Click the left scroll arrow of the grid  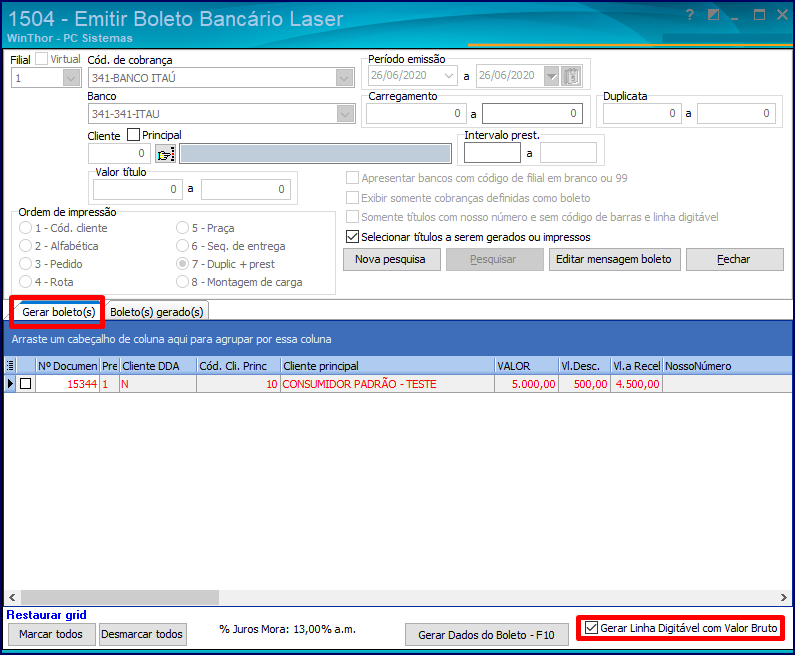point(12,597)
